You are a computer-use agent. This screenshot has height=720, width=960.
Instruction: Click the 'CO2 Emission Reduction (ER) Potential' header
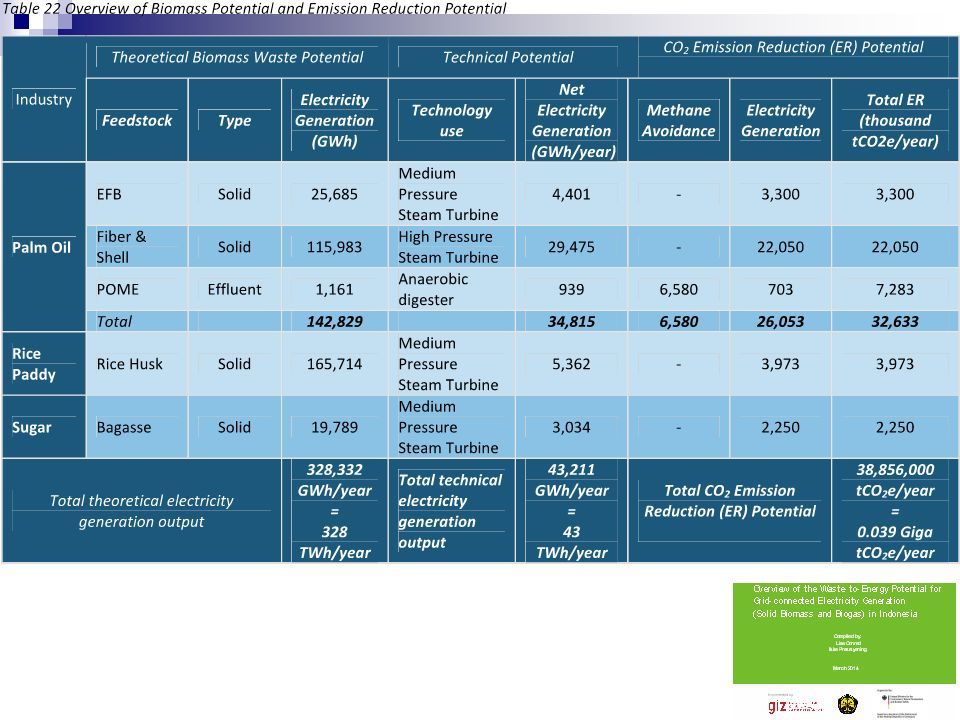(x=793, y=47)
